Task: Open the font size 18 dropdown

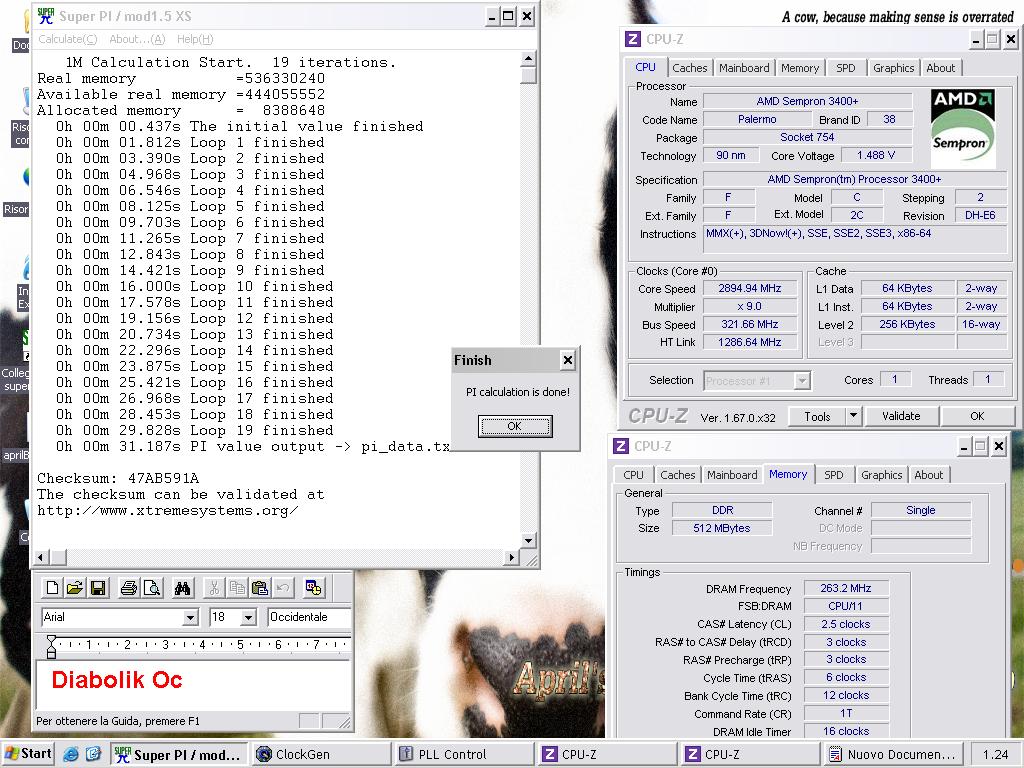Action: click(x=248, y=617)
